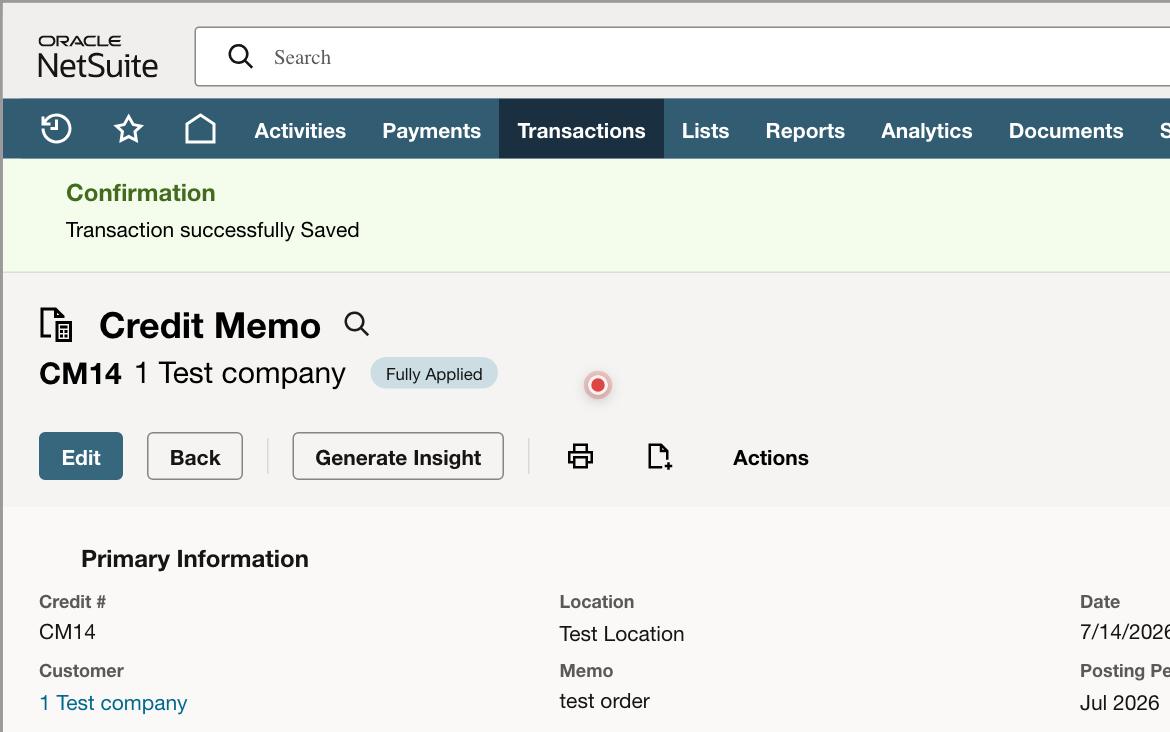Click the Test Location value

coord(622,634)
